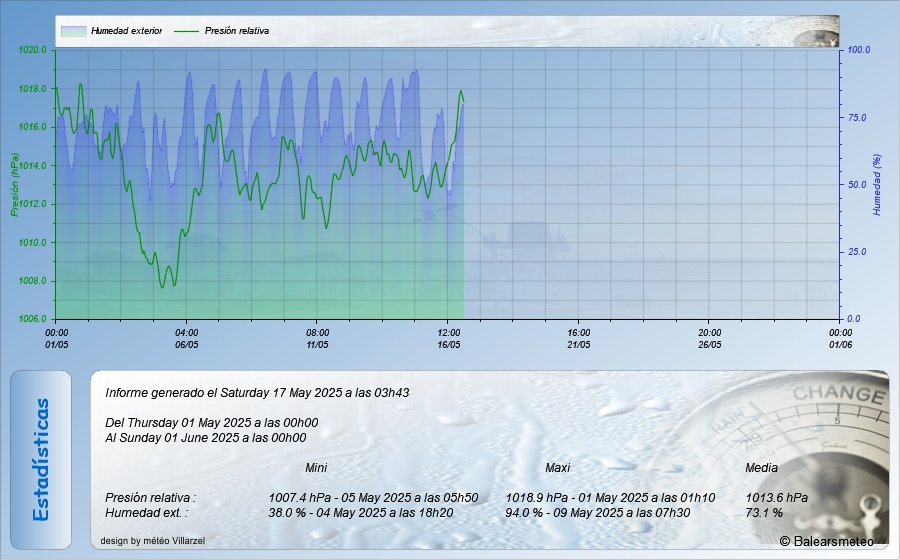Click the 73.1 % mean humidity value
This screenshot has height=560, width=900.
(764, 512)
